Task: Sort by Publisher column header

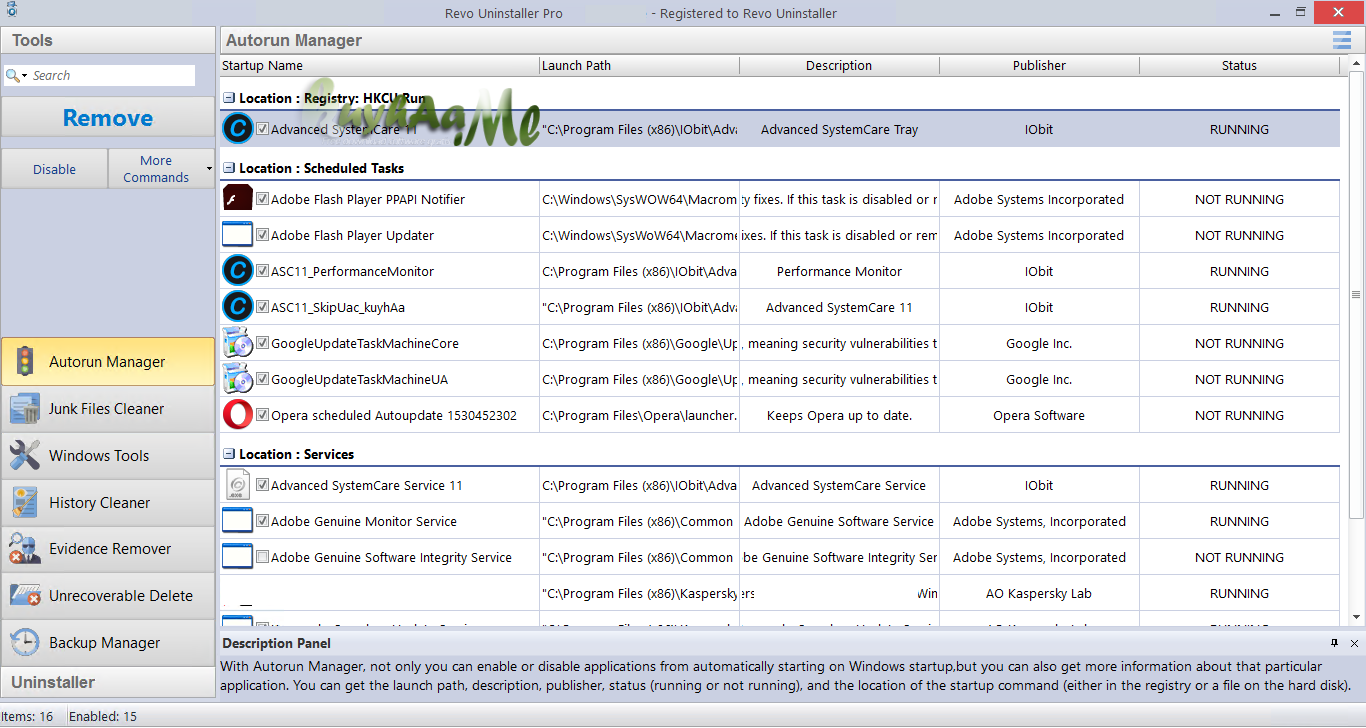Action: [1040, 65]
